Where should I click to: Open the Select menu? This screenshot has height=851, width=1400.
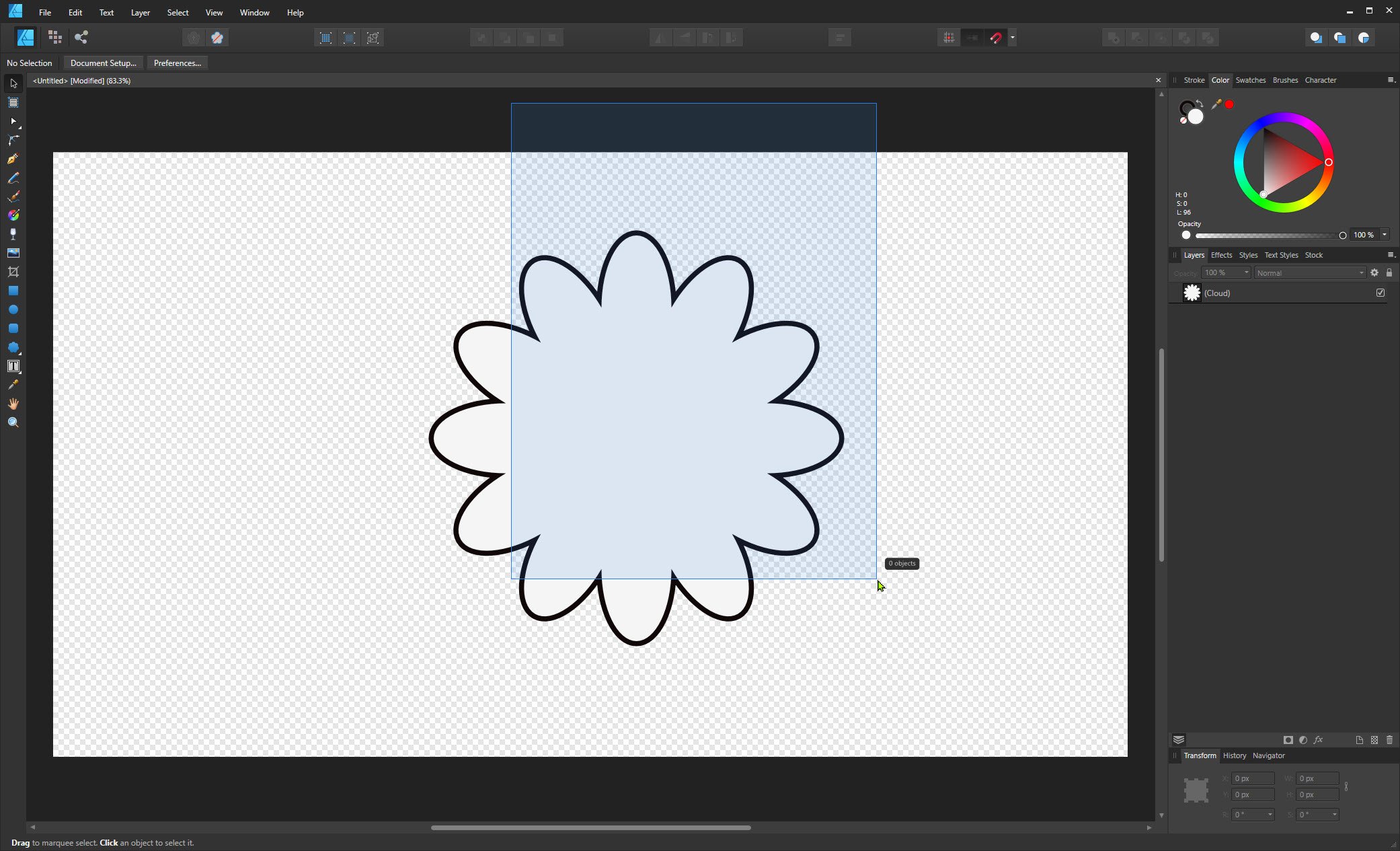178,12
